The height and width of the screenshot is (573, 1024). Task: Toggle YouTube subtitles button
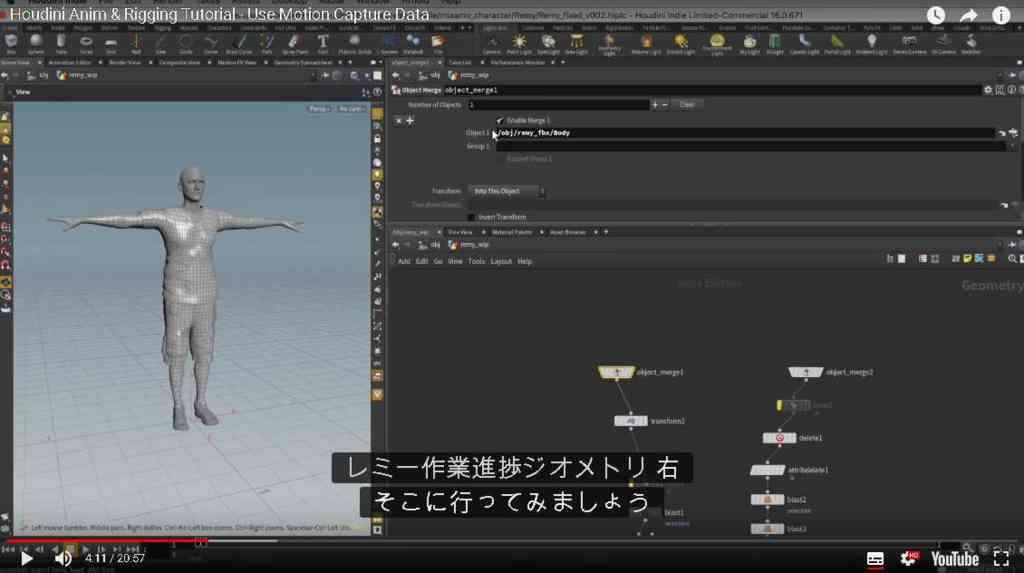tap(875, 559)
